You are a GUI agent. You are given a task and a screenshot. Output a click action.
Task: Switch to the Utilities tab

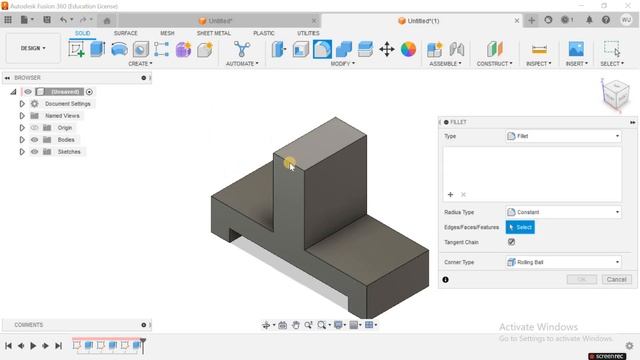[308, 33]
